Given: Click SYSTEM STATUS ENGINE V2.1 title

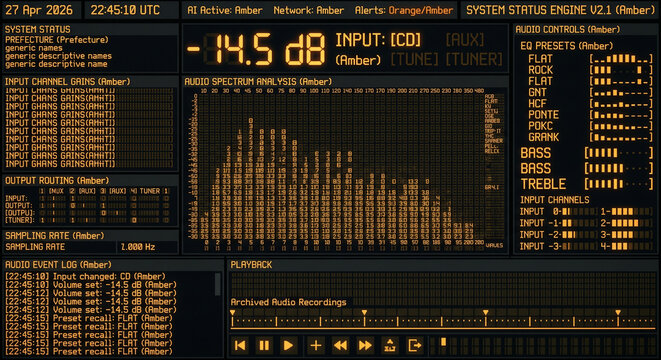Looking at the screenshot, I should tap(561, 10).
